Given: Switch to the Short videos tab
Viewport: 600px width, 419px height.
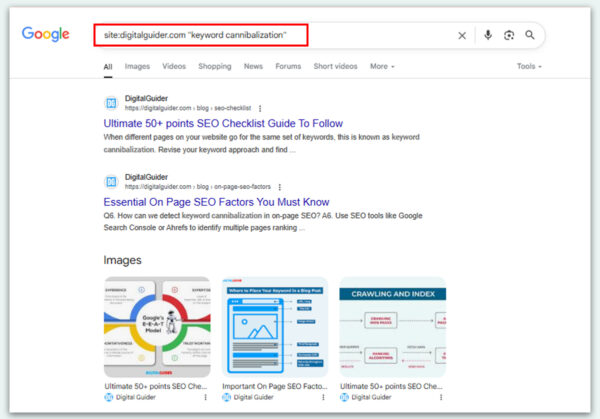Looking at the screenshot, I should coord(335,66).
